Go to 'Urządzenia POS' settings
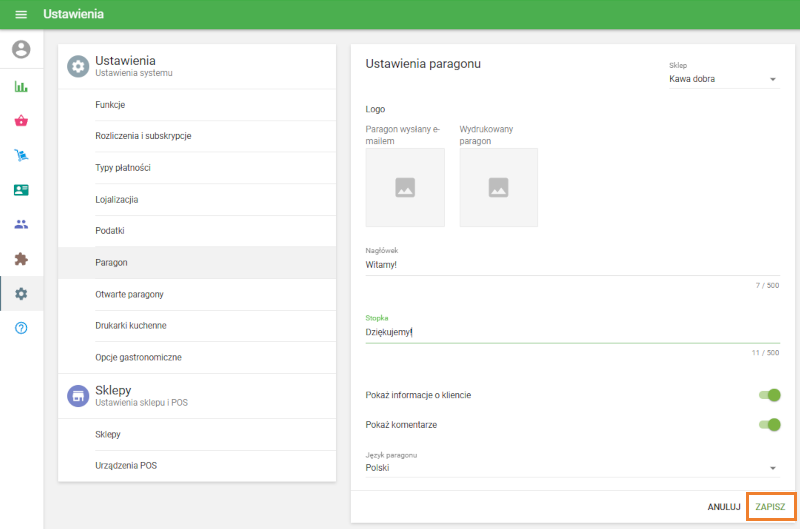This screenshot has height=529, width=800. 126,465
